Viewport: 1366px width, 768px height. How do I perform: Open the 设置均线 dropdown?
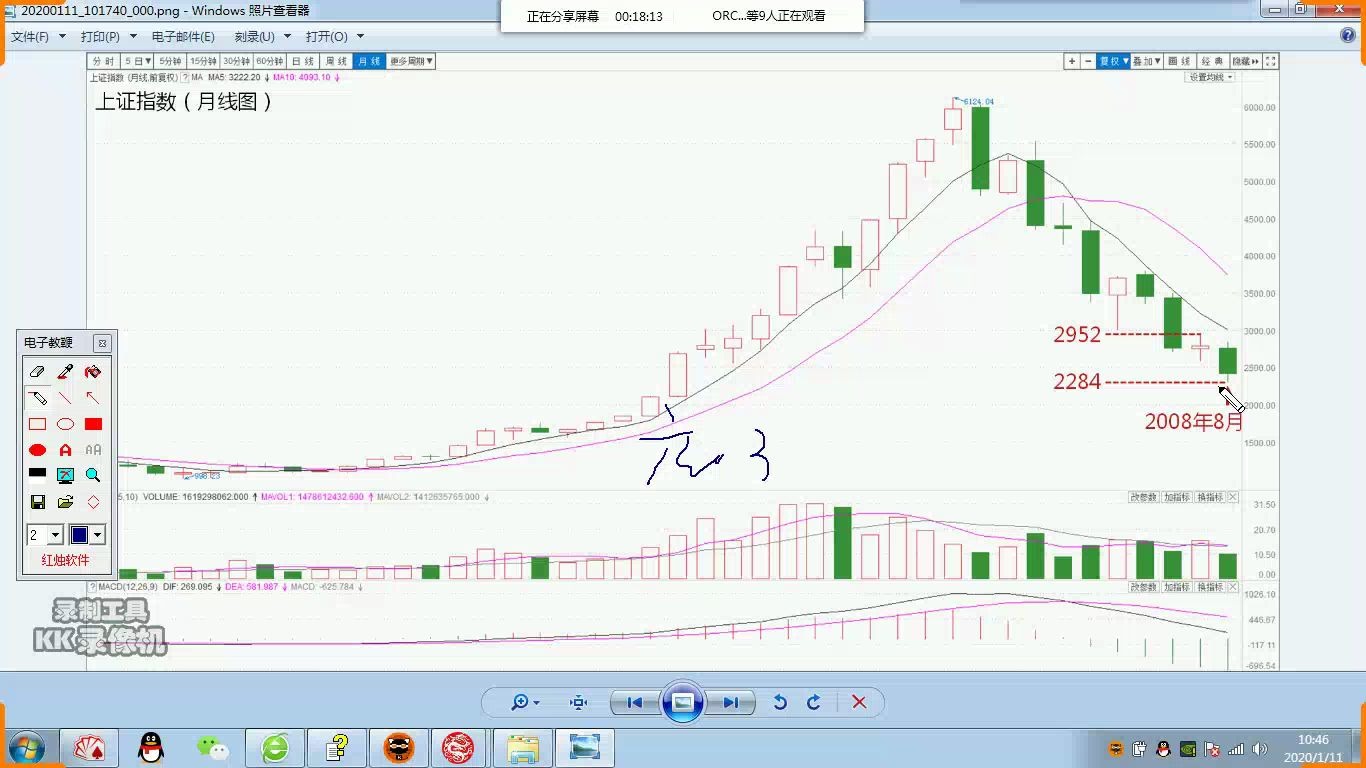pos(1210,77)
